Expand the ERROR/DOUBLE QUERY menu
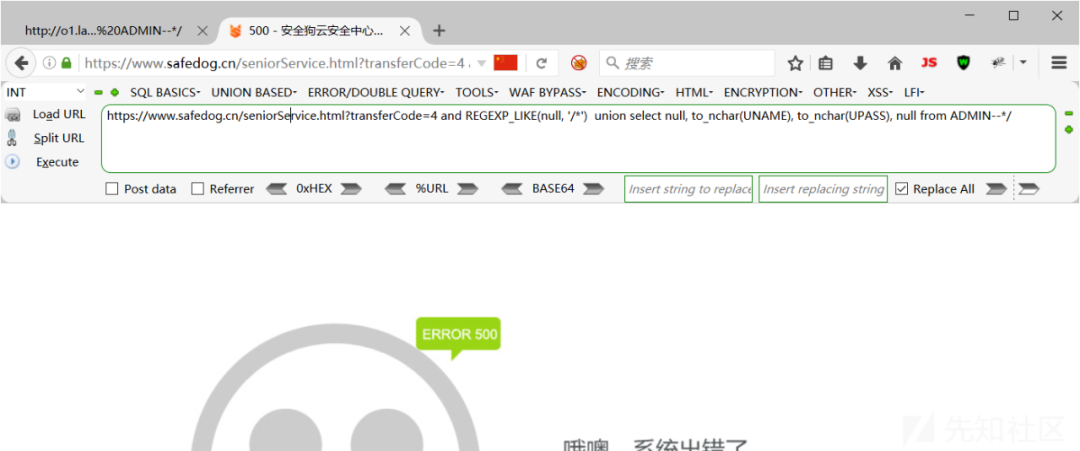The image size is (1080, 451). point(376,92)
